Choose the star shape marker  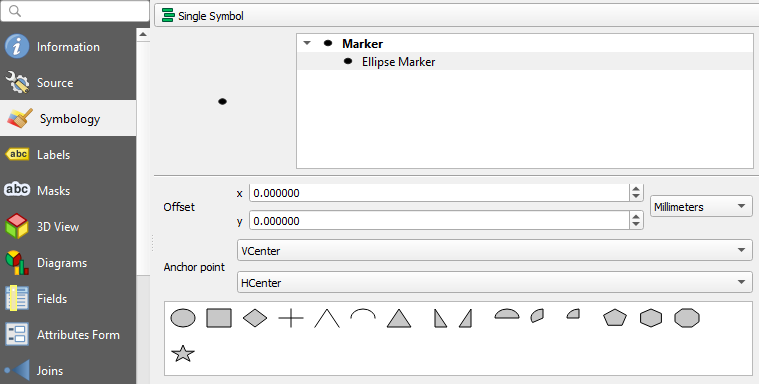coord(183,354)
